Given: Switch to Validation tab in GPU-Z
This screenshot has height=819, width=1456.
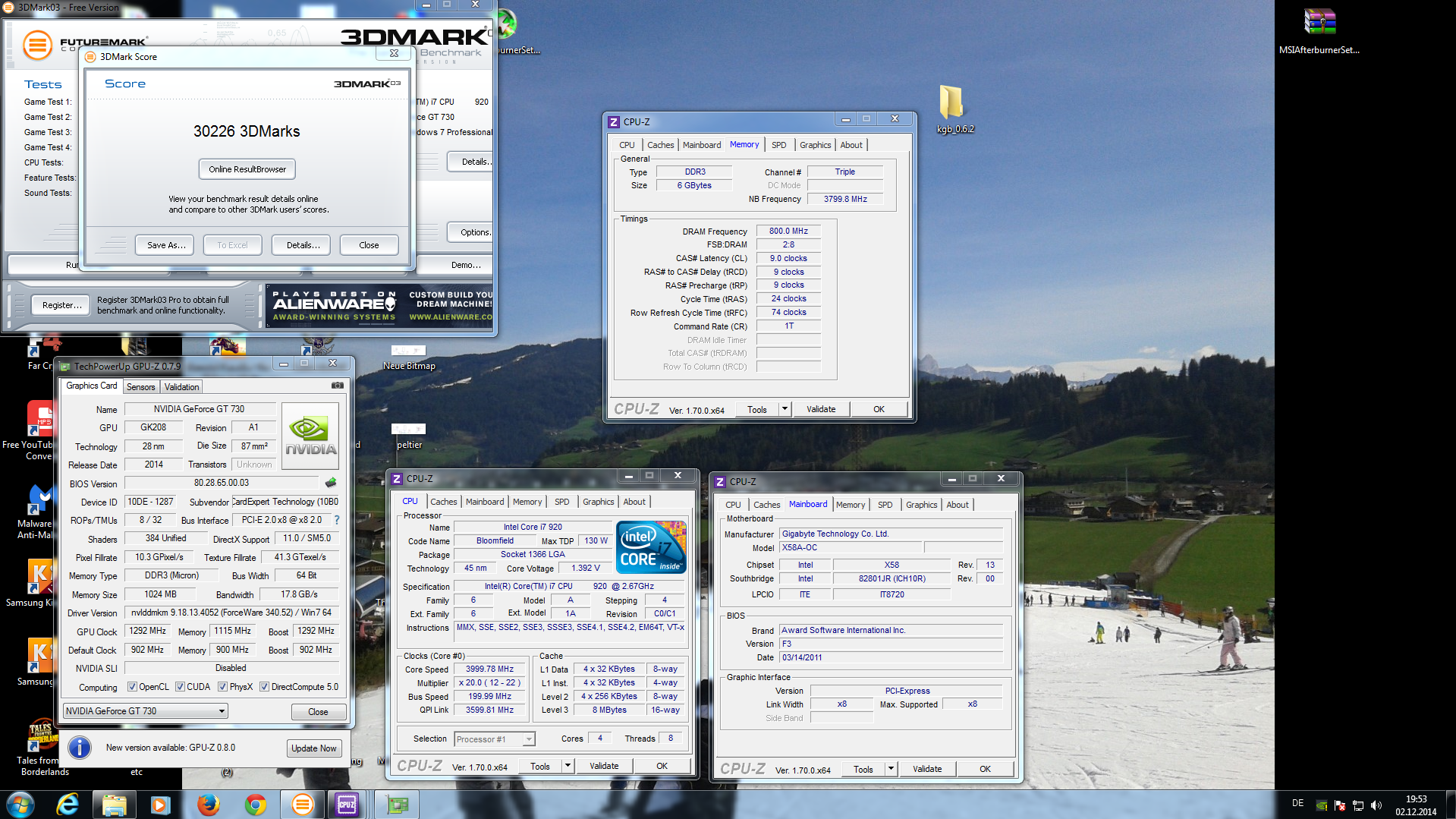Looking at the screenshot, I should pyautogui.click(x=181, y=387).
